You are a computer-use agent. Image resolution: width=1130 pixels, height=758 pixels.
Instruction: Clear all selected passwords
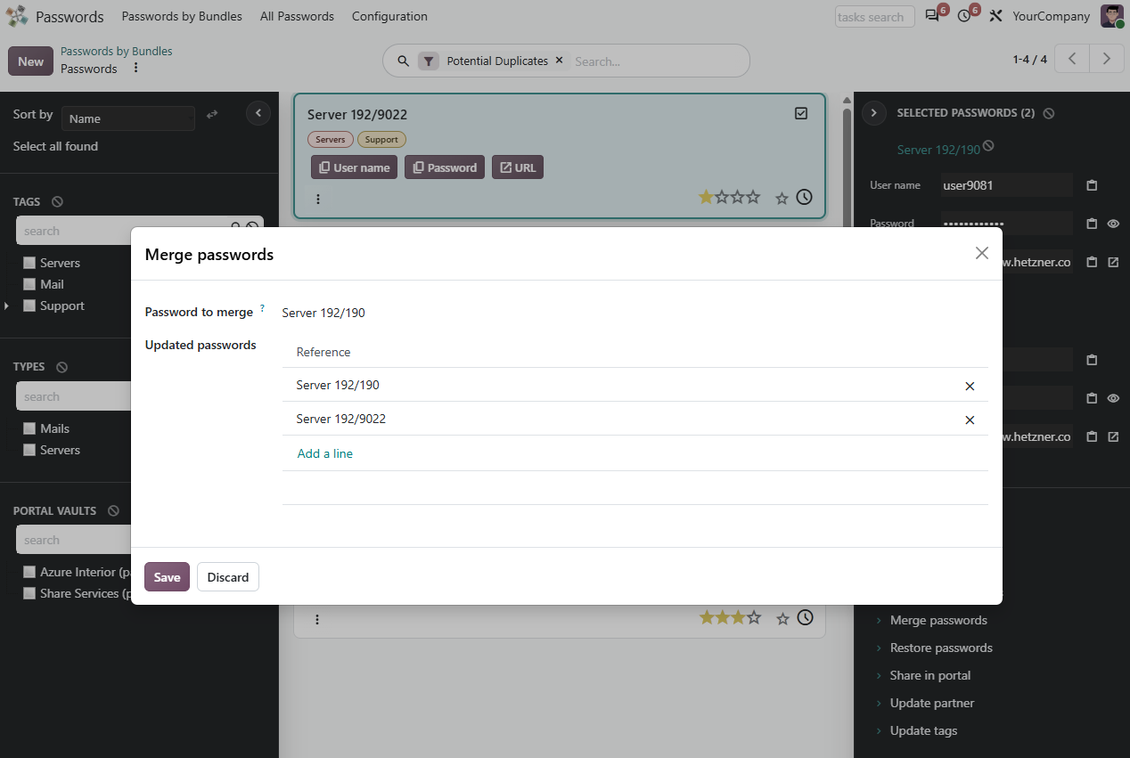(x=1049, y=113)
